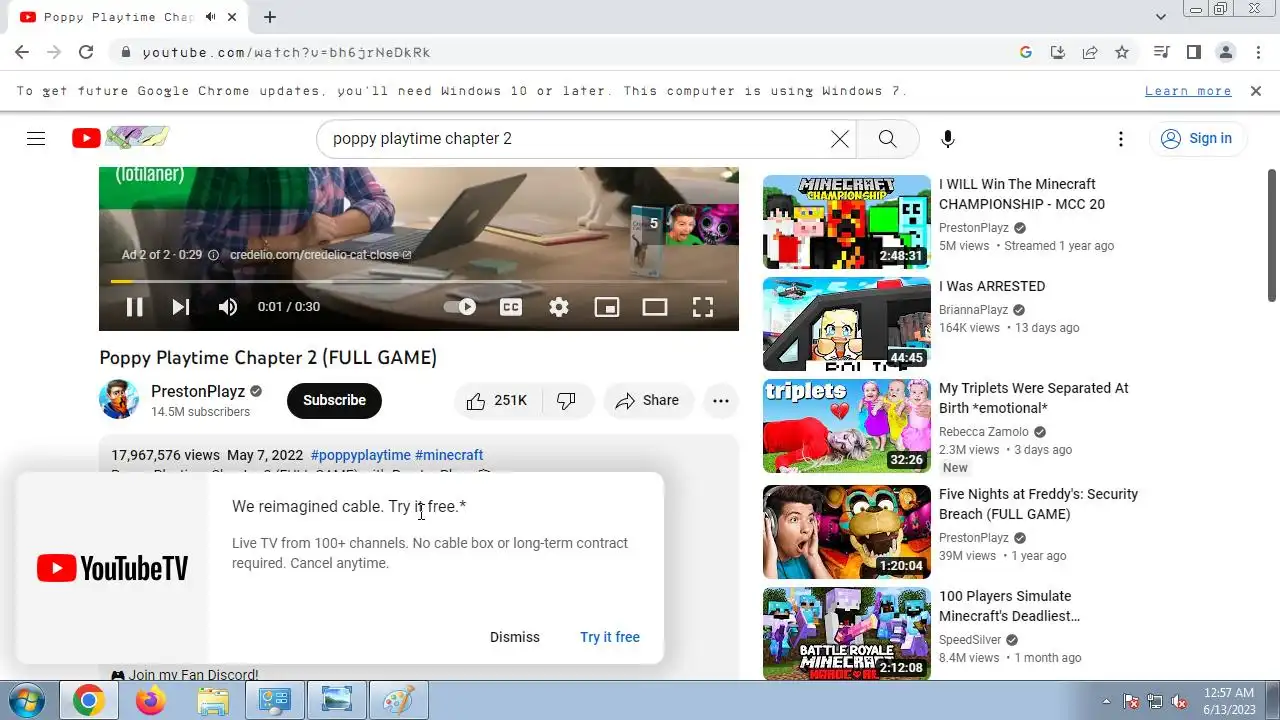1280x720 pixels.
Task: Click the browser address bar
Action: [x=560, y=52]
